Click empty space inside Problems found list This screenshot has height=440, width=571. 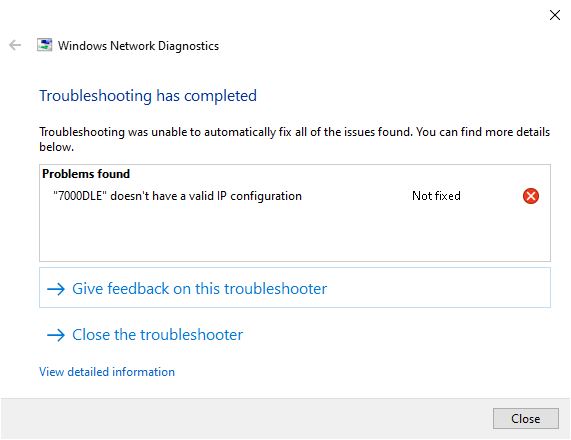(x=295, y=233)
